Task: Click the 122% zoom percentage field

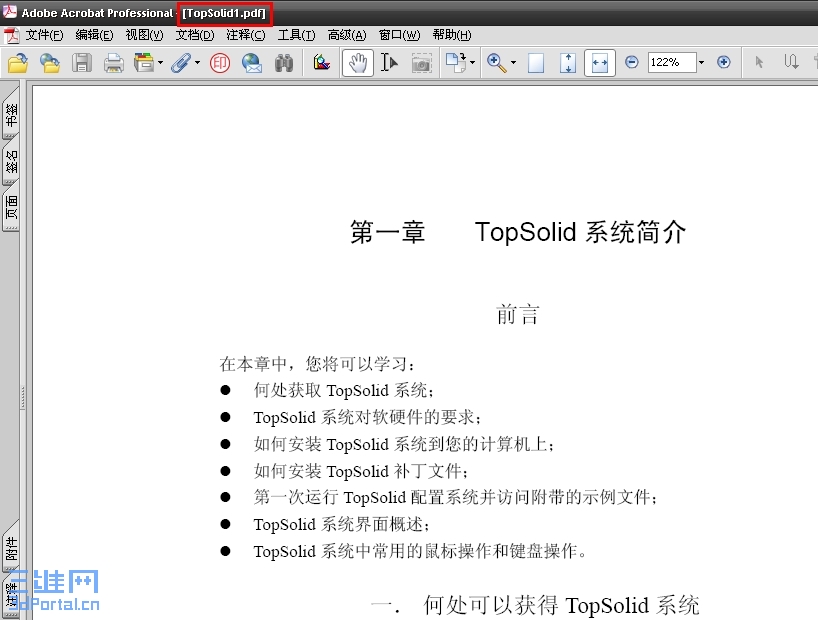Action: point(672,63)
